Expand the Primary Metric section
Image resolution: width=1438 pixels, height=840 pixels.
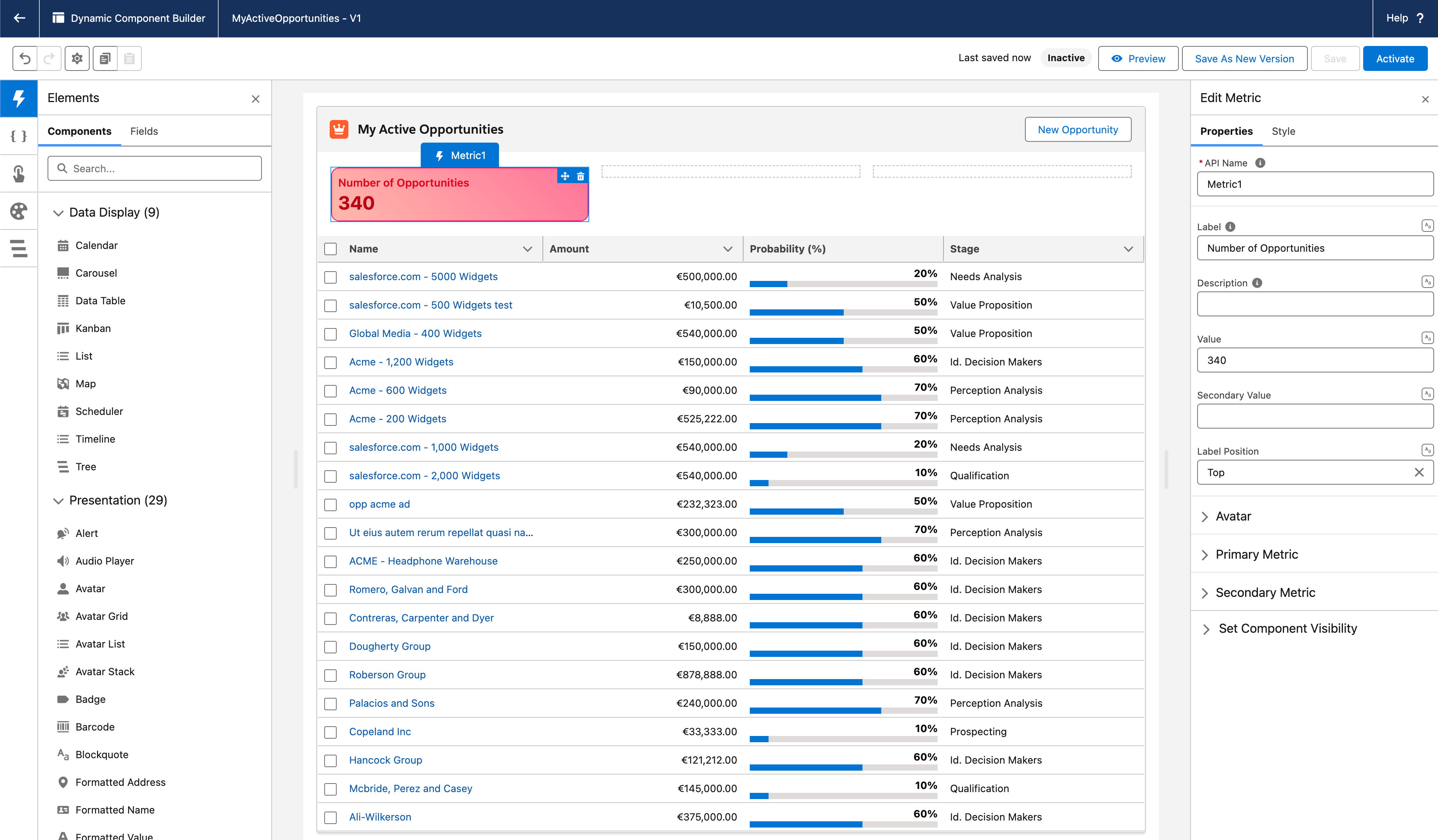[1257, 554]
